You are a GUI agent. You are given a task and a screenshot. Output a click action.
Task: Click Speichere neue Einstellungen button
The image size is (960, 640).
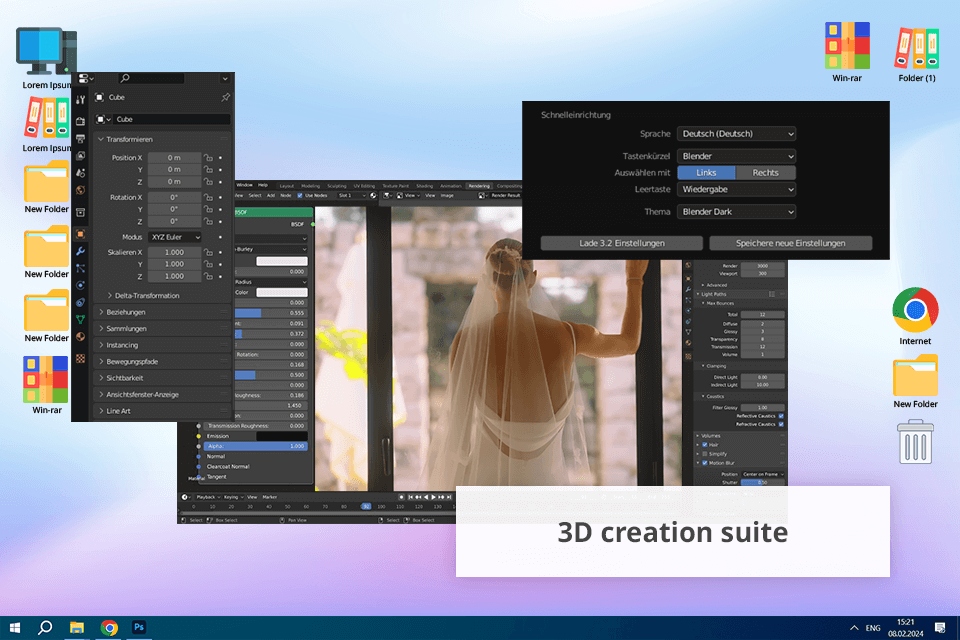790,243
